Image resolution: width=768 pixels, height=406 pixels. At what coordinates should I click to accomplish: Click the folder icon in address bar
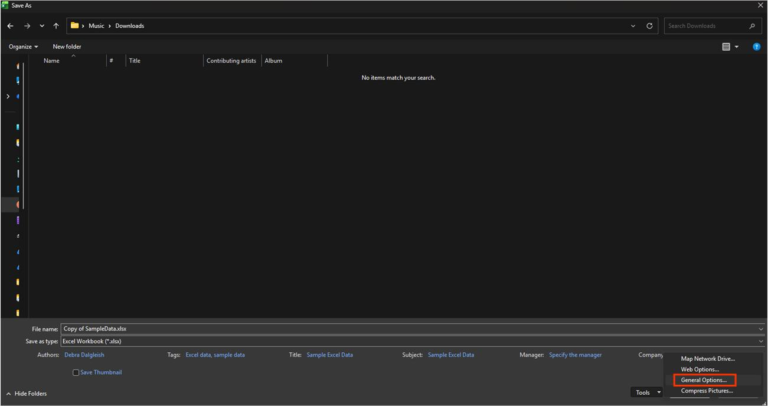pos(74,25)
